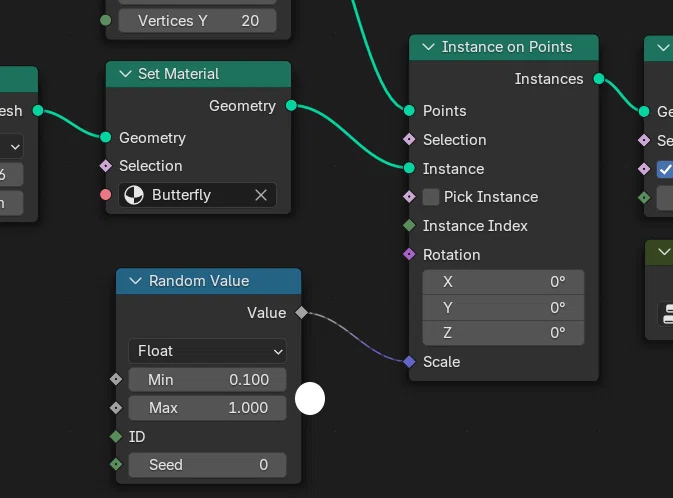Image resolution: width=673 pixels, height=498 pixels.
Task: Collapse the Set Material node
Action: pos(125,74)
